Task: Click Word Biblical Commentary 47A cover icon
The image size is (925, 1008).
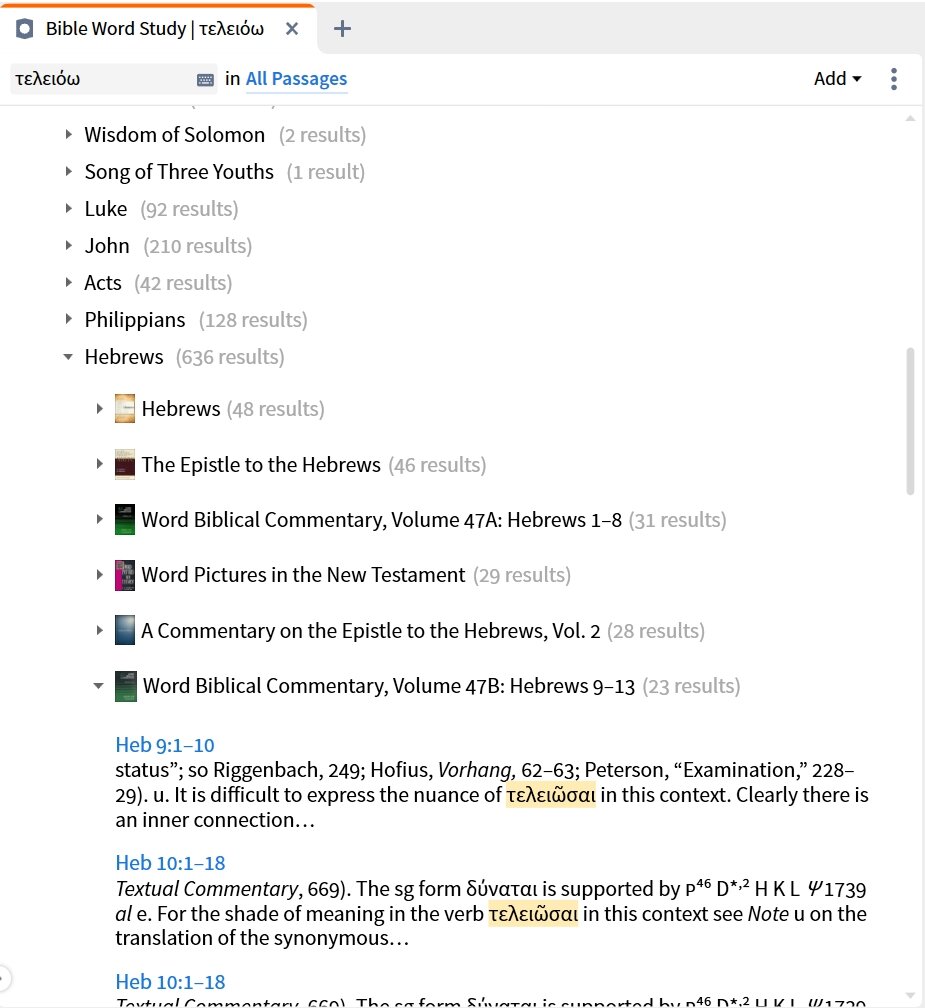Action: [125, 519]
